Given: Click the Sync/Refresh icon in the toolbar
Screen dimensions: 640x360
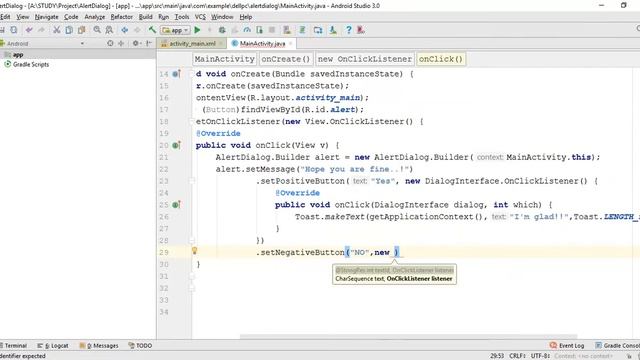Looking at the screenshot, I should click(x=14, y=30).
